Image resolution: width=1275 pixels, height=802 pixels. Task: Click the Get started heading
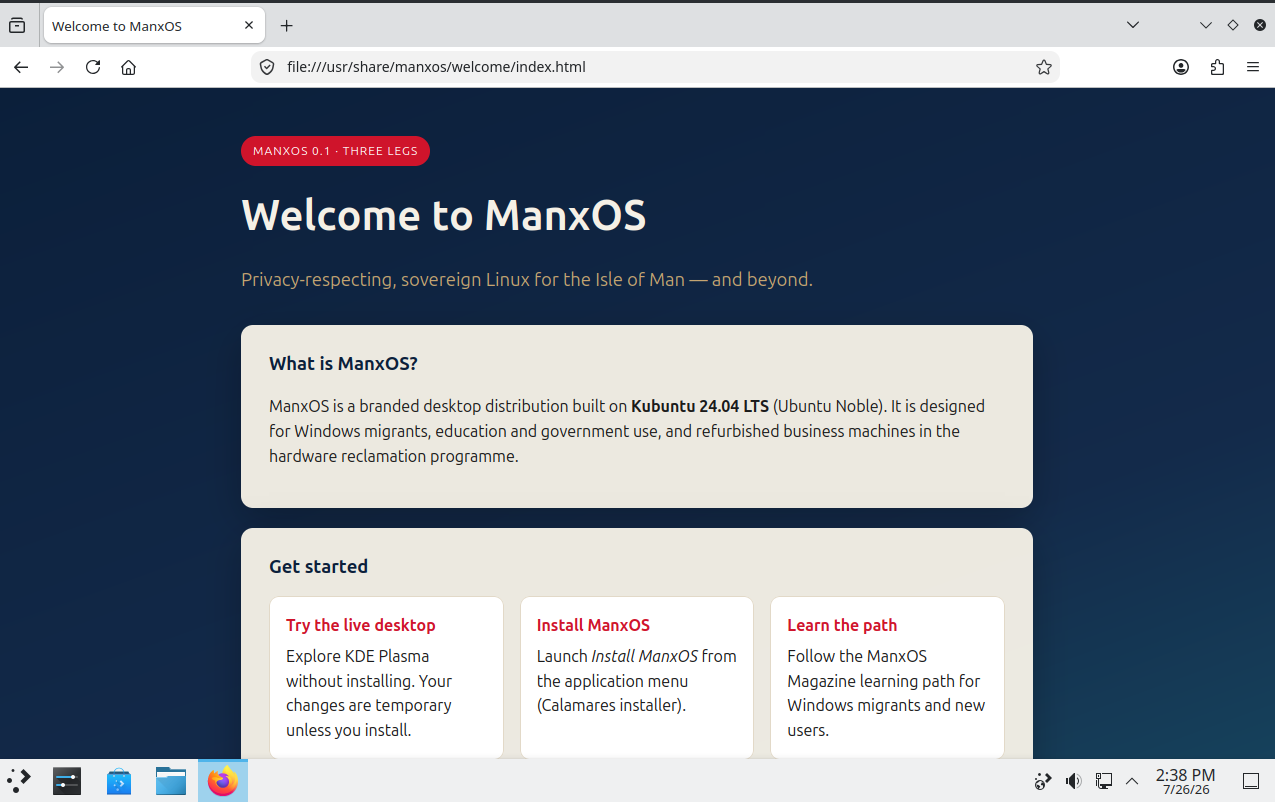[x=318, y=566]
